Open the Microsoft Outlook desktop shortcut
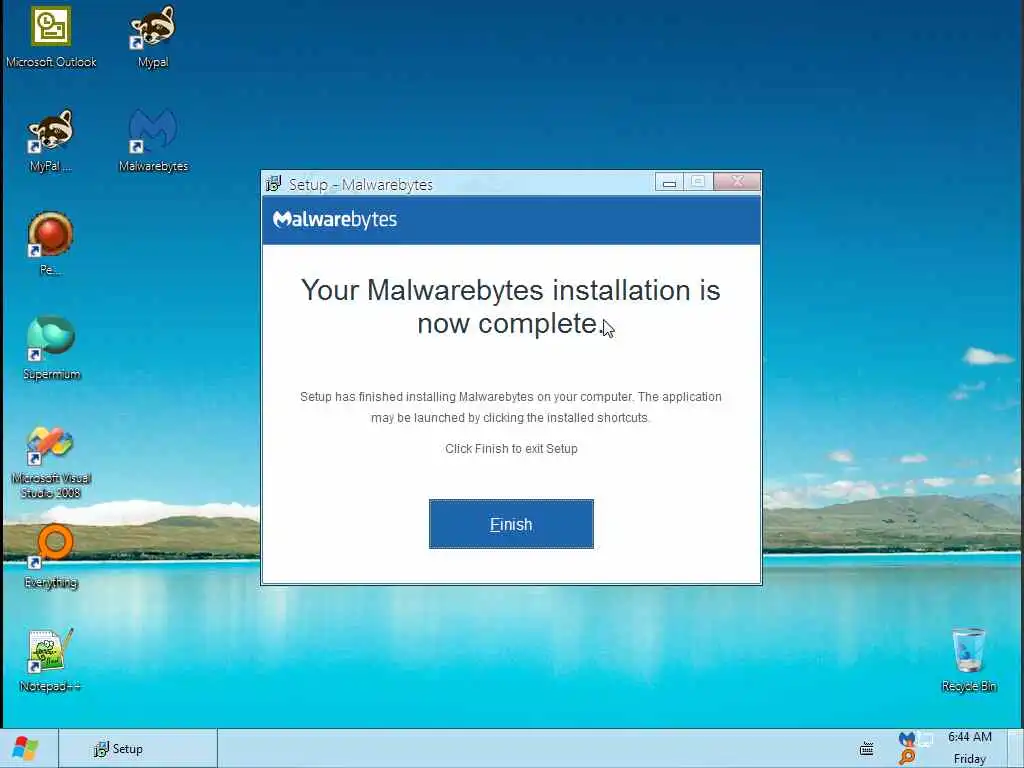Image resolution: width=1024 pixels, height=768 pixels. (51, 36)
